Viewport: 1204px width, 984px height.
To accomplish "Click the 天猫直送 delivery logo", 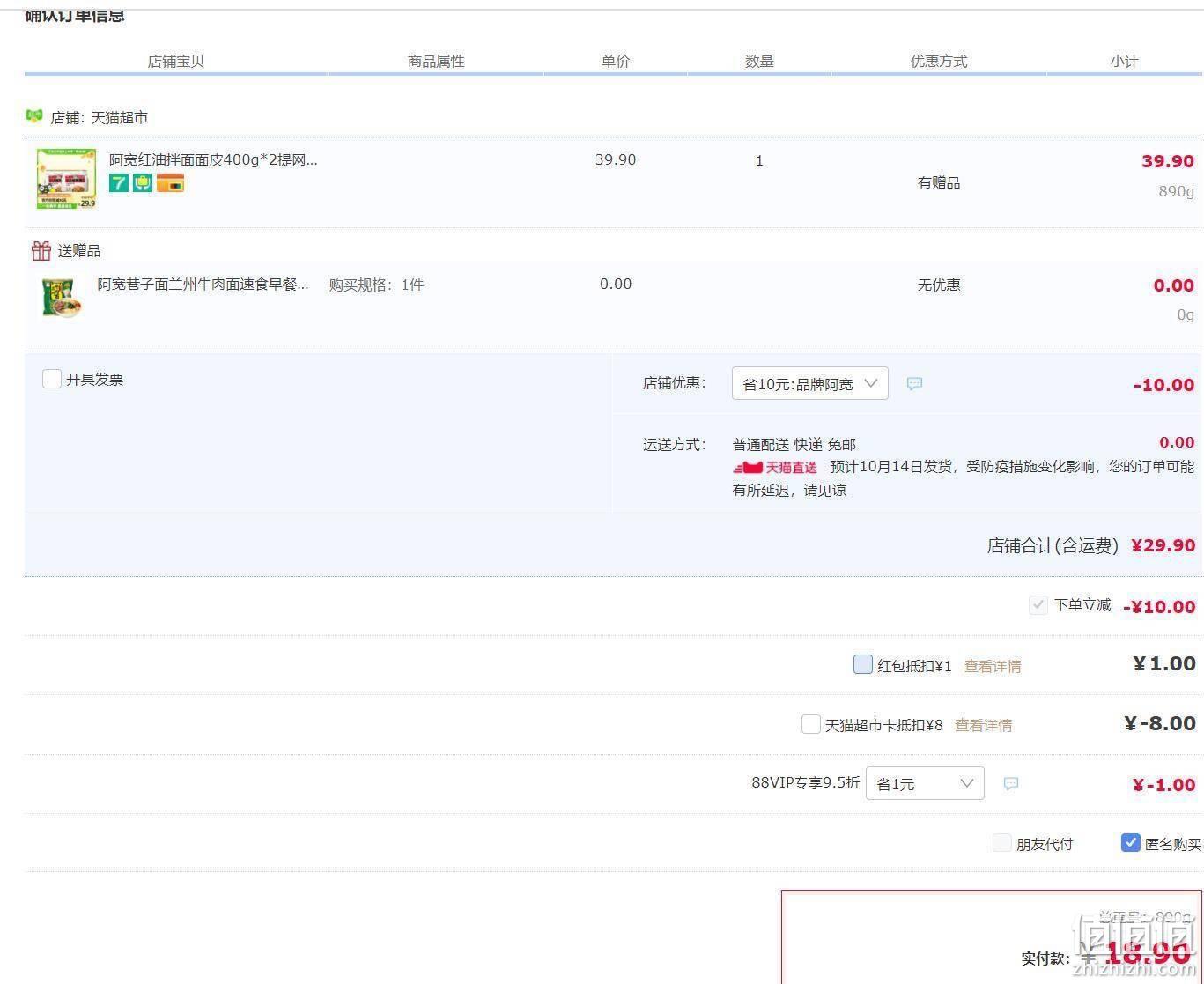I will click(x=775, y=468).
